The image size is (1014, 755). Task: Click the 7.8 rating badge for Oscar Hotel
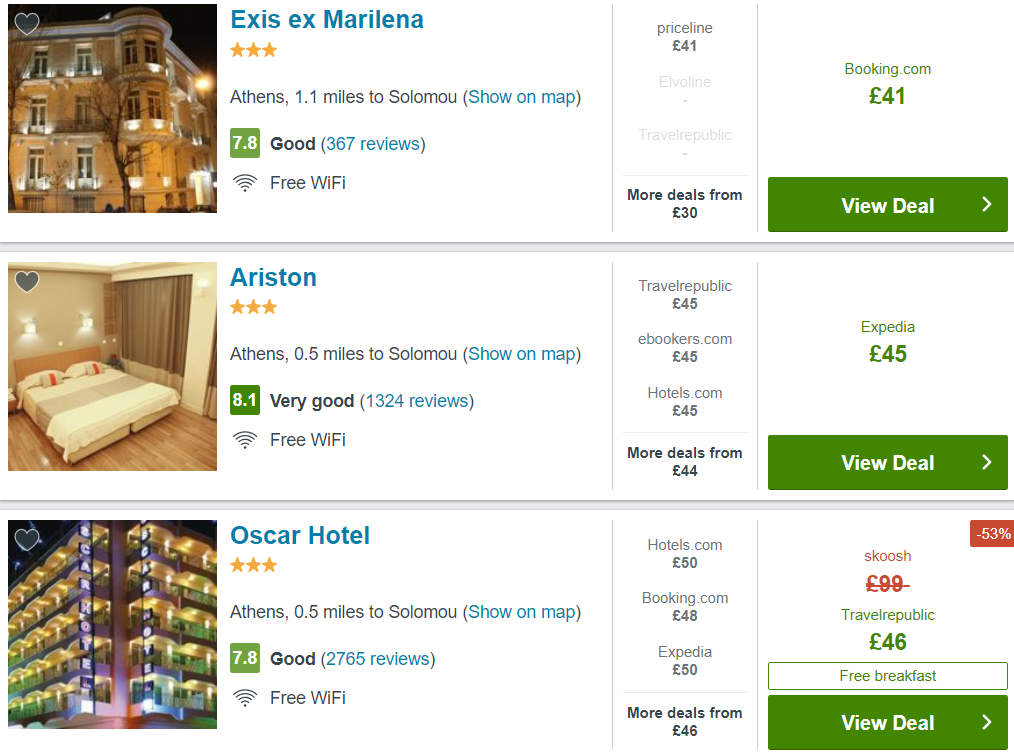[x=245, y=658]
